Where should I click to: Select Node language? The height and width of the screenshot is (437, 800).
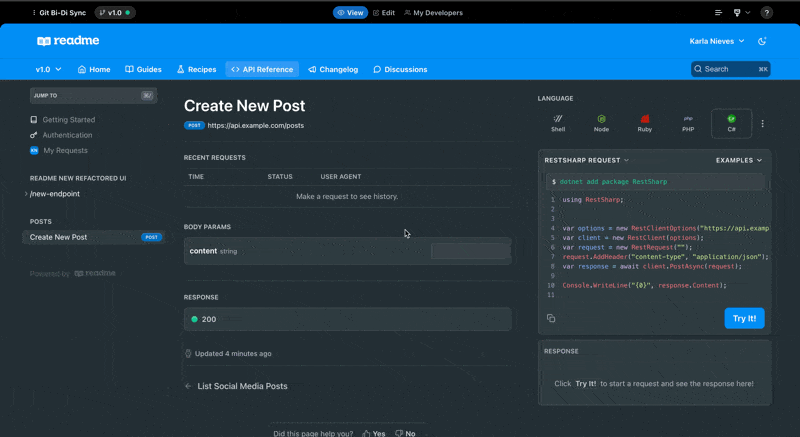tap(601, 123)
